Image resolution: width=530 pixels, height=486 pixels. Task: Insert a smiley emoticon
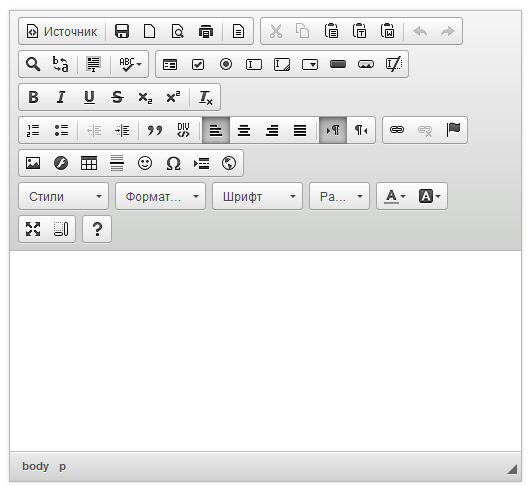pyautogui.click(x=145, y=163)
